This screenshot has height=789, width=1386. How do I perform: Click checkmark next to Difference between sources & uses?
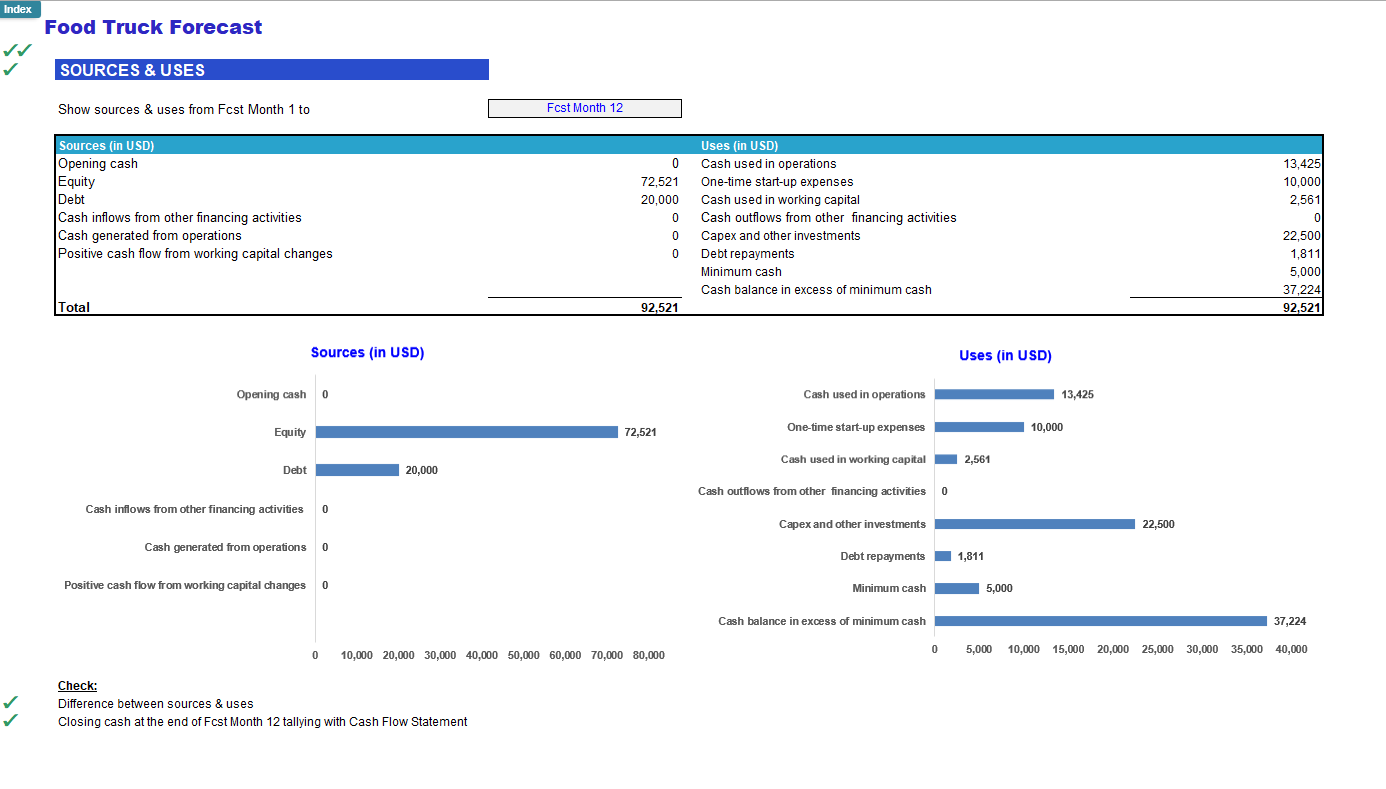coord(11,703)
